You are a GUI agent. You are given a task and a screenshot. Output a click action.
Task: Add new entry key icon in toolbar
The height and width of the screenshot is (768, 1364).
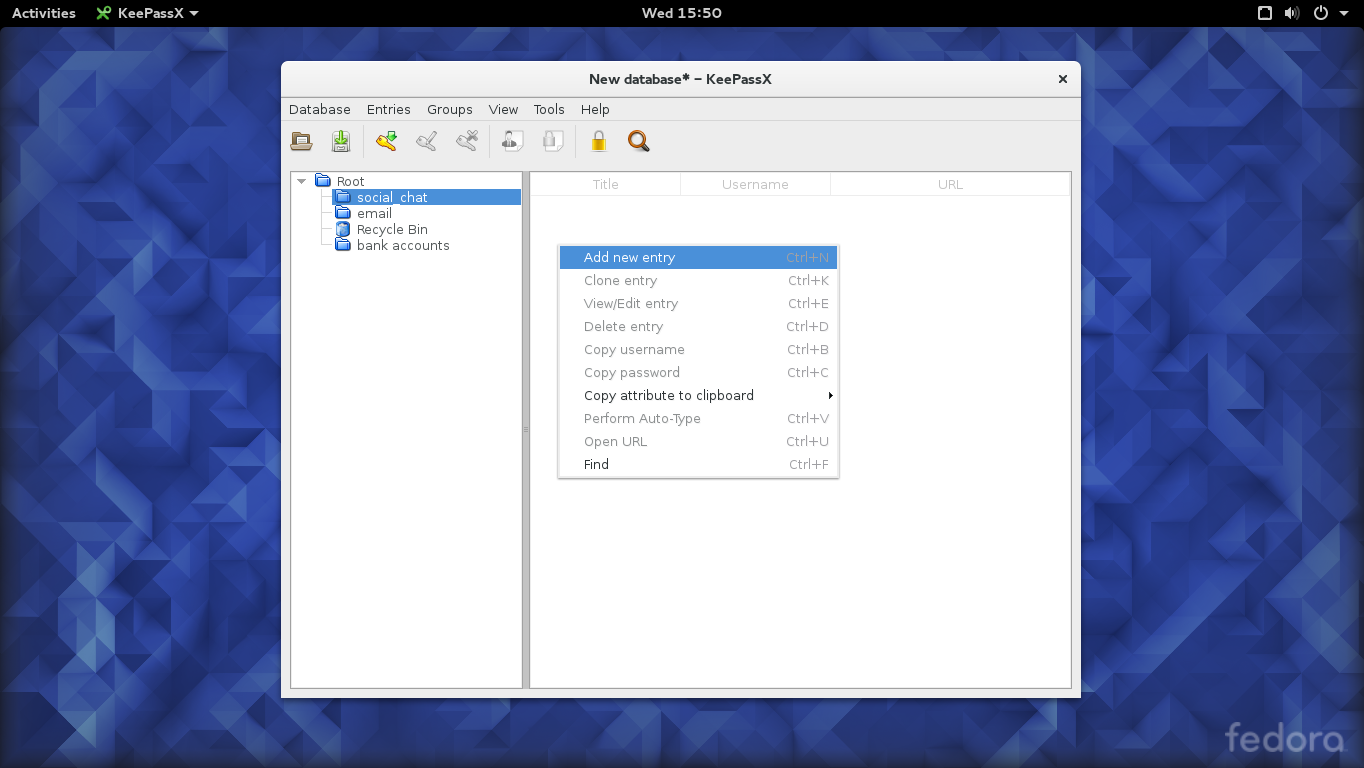tap(386, 141)
